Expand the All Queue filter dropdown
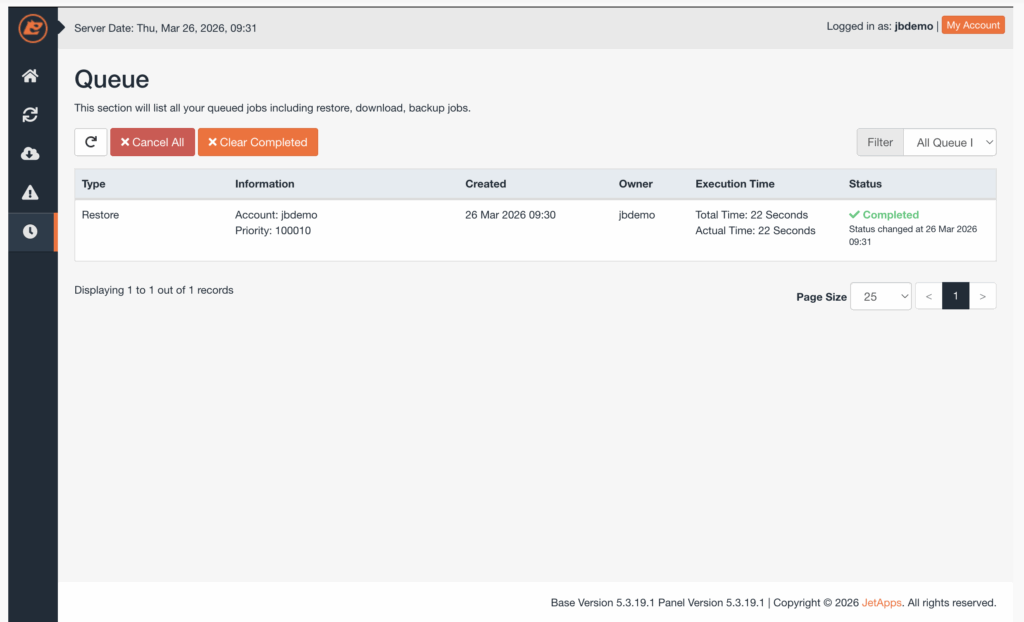Image resolution: width=1024 pixels, height=622 pixels. 949,142
